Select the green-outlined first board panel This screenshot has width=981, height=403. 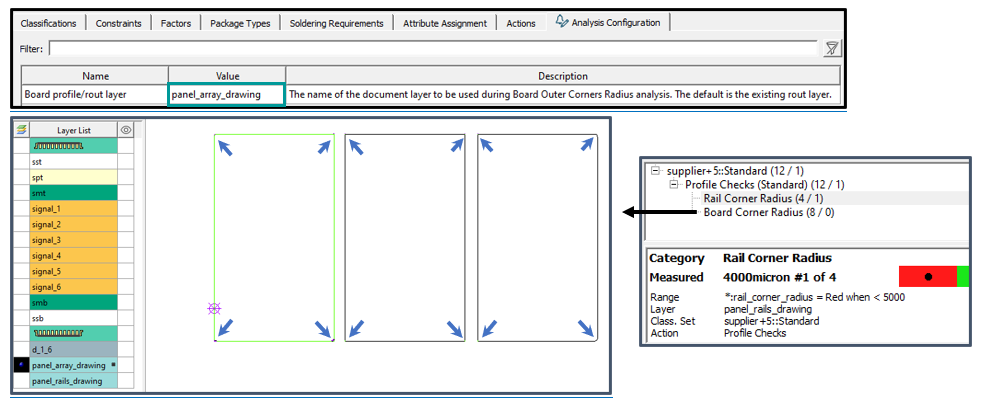[x=274, y=238]
